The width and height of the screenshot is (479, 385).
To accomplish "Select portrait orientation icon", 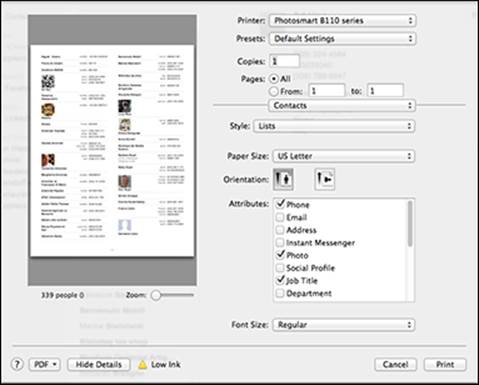I will (x=283, y=179).
